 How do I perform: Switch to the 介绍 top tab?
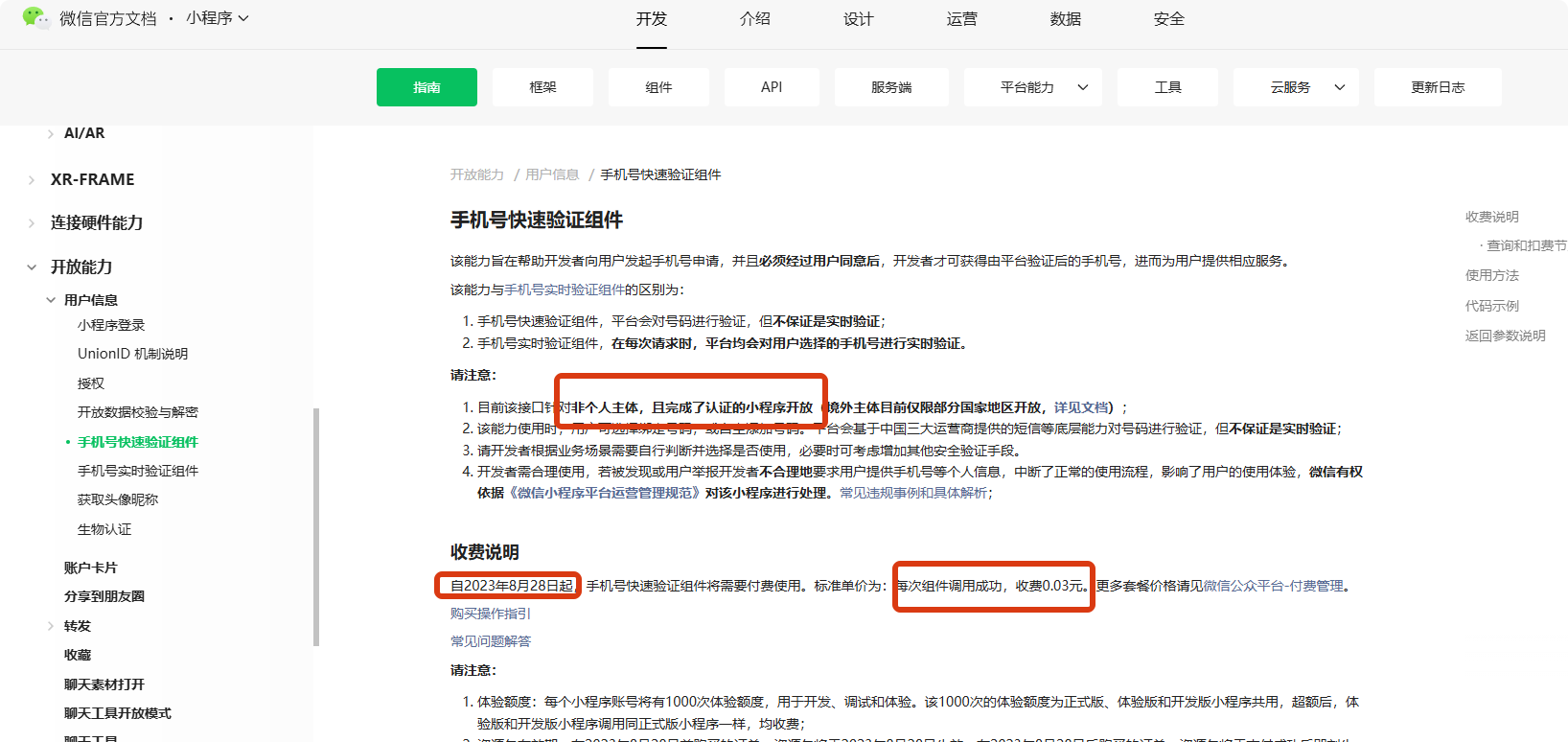[755, 19]
